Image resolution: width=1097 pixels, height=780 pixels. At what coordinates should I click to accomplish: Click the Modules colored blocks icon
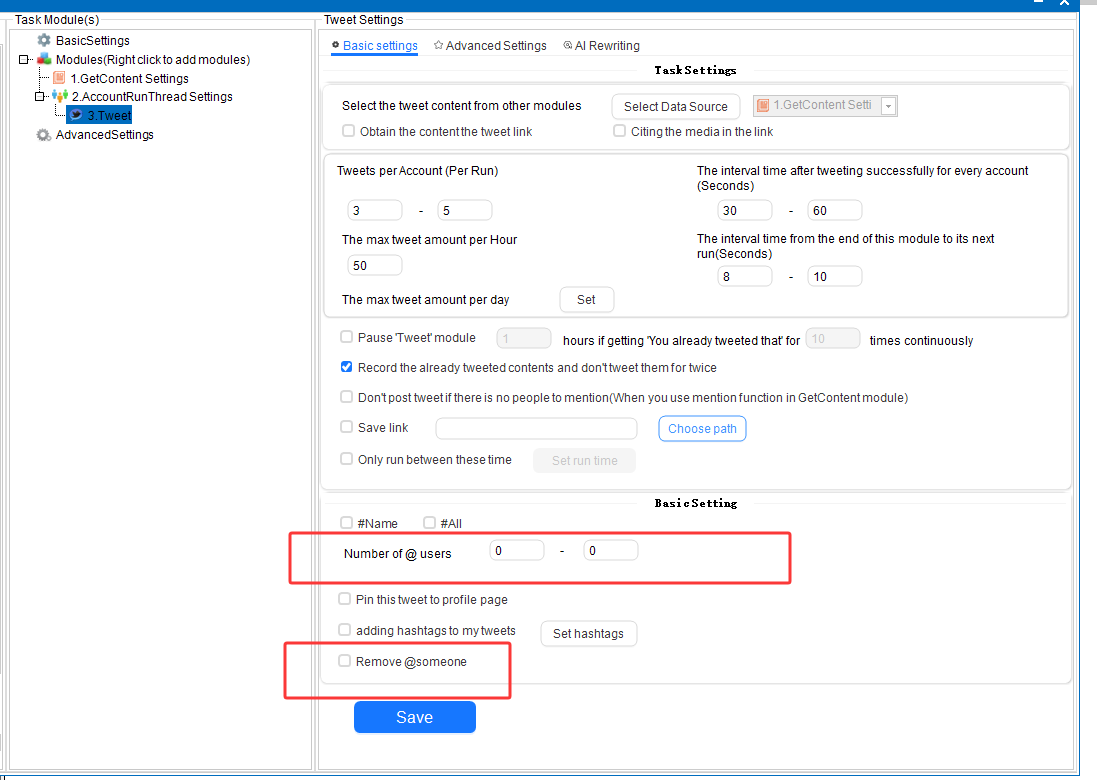44,59
